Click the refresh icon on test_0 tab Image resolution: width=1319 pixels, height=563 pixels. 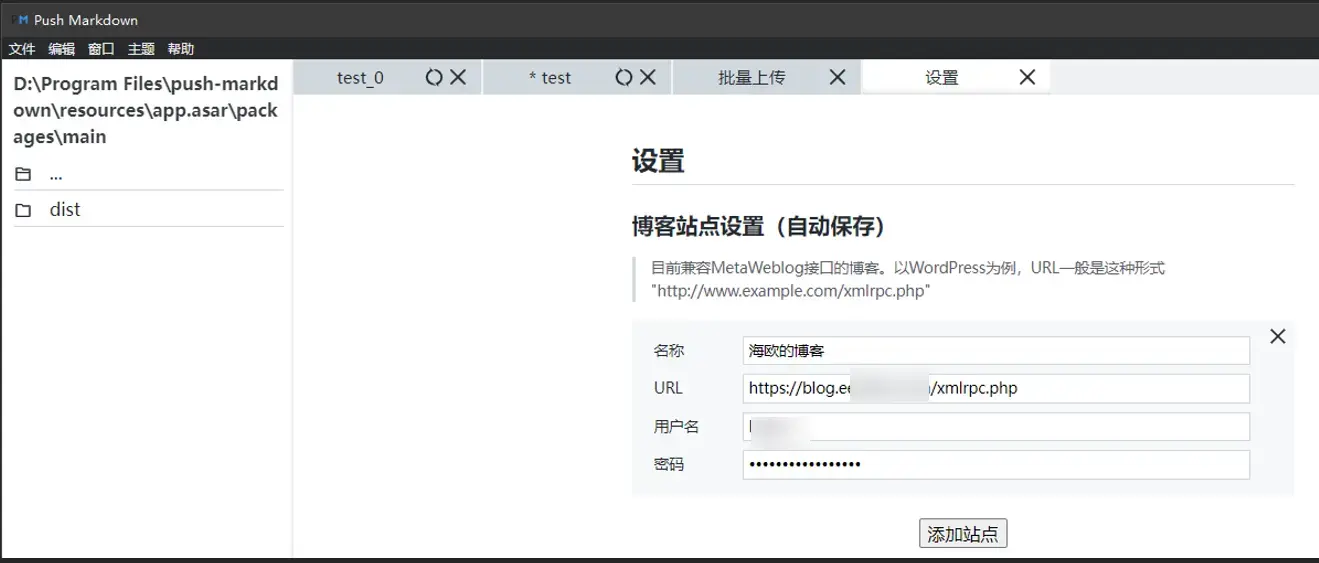tap(433, 77)
